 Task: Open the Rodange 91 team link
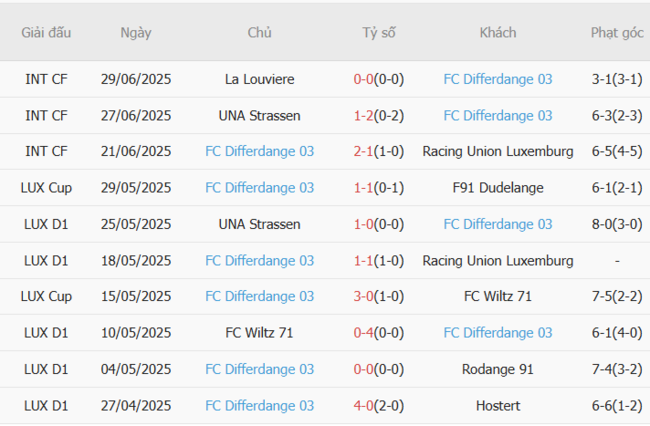pos(497,370)
